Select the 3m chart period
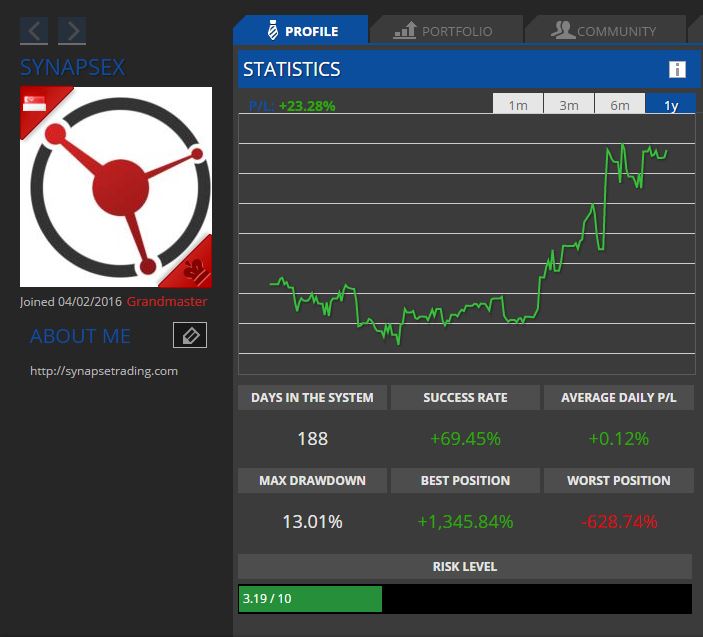 pos(569,105)
